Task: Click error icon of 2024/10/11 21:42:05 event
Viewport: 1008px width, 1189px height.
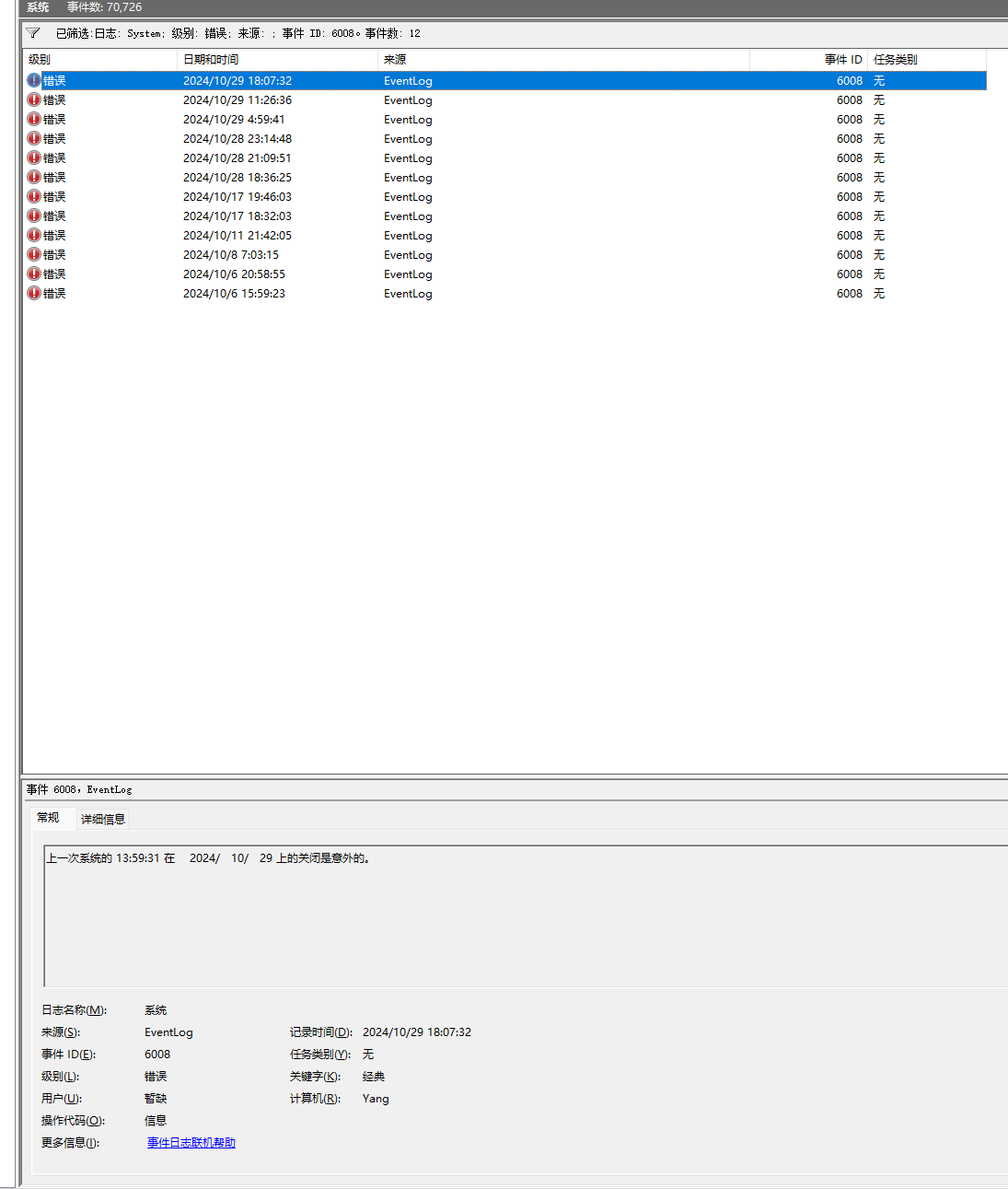Action: point(34,235)
